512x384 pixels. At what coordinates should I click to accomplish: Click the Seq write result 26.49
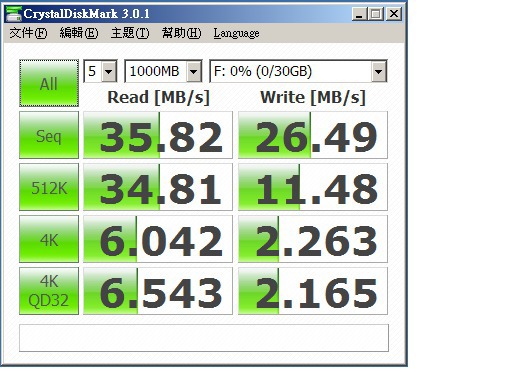[313, 135]
